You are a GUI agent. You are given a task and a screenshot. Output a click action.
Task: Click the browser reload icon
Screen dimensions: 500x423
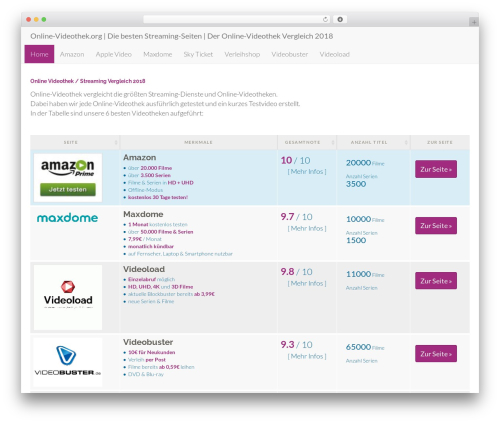325,19
